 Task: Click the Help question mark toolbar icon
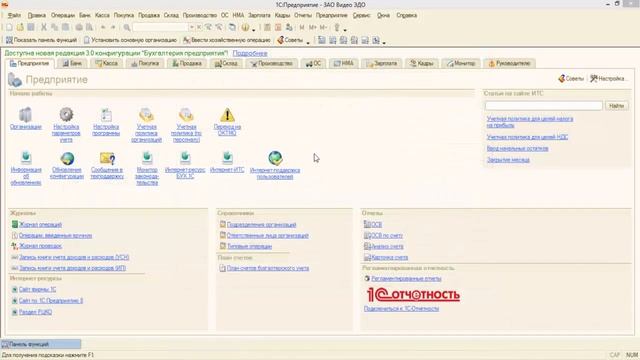(245, 27)
